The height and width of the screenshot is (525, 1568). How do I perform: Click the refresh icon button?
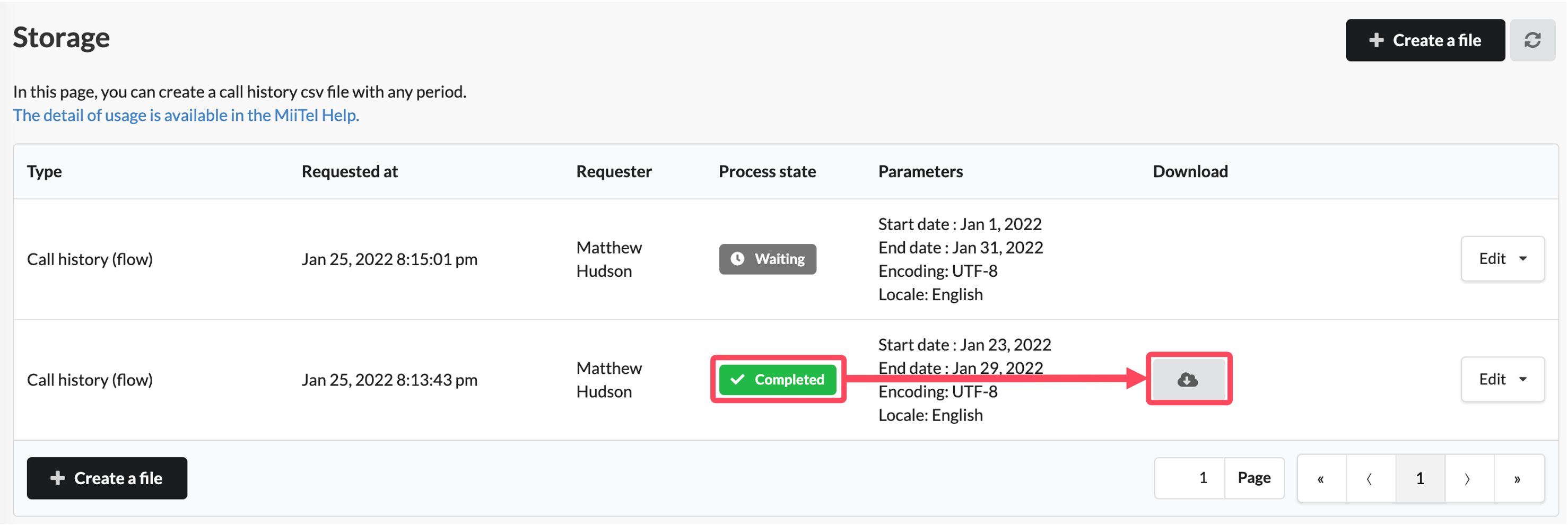[1532, 40]
